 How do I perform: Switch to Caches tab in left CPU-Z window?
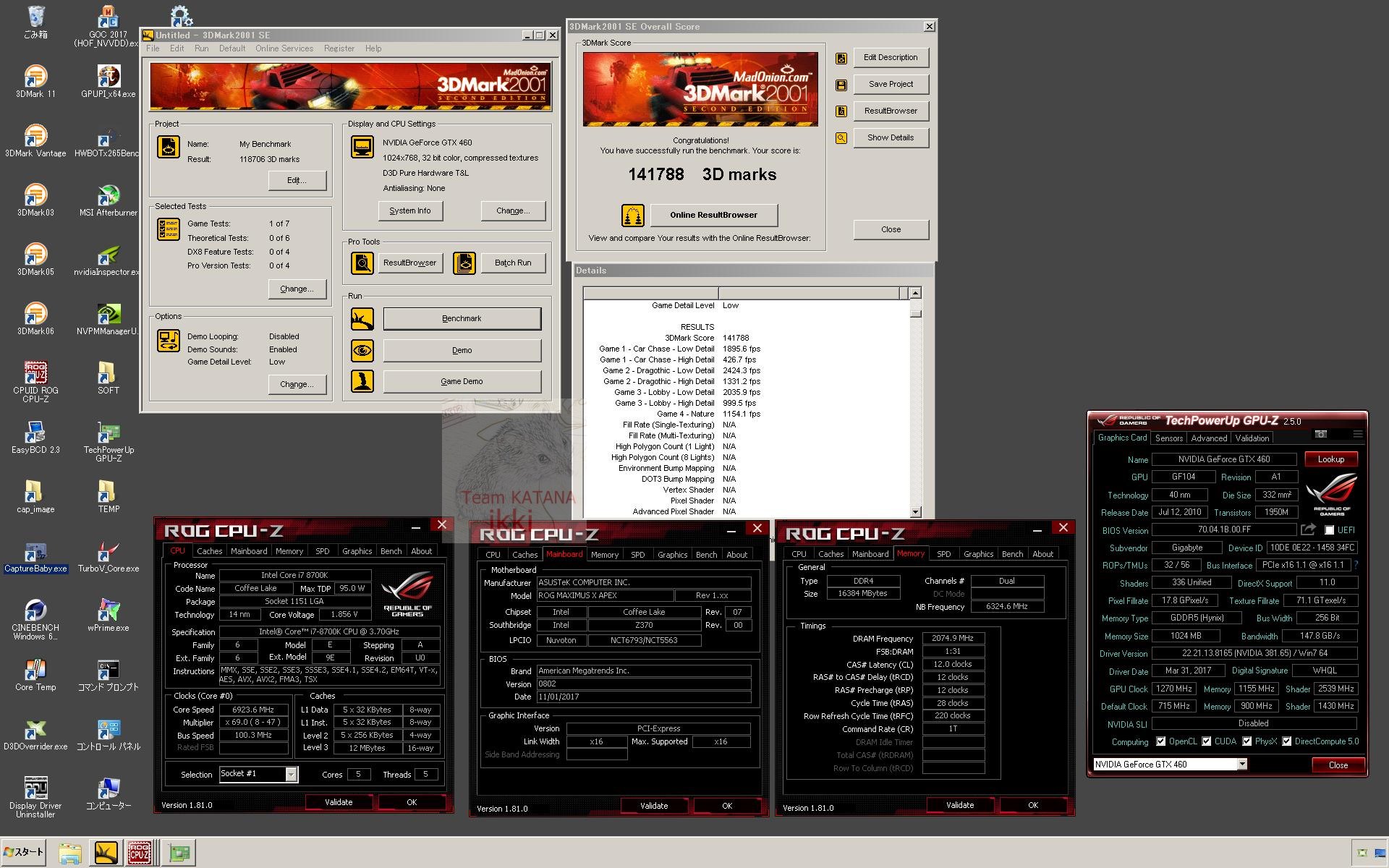coord(209,551)
